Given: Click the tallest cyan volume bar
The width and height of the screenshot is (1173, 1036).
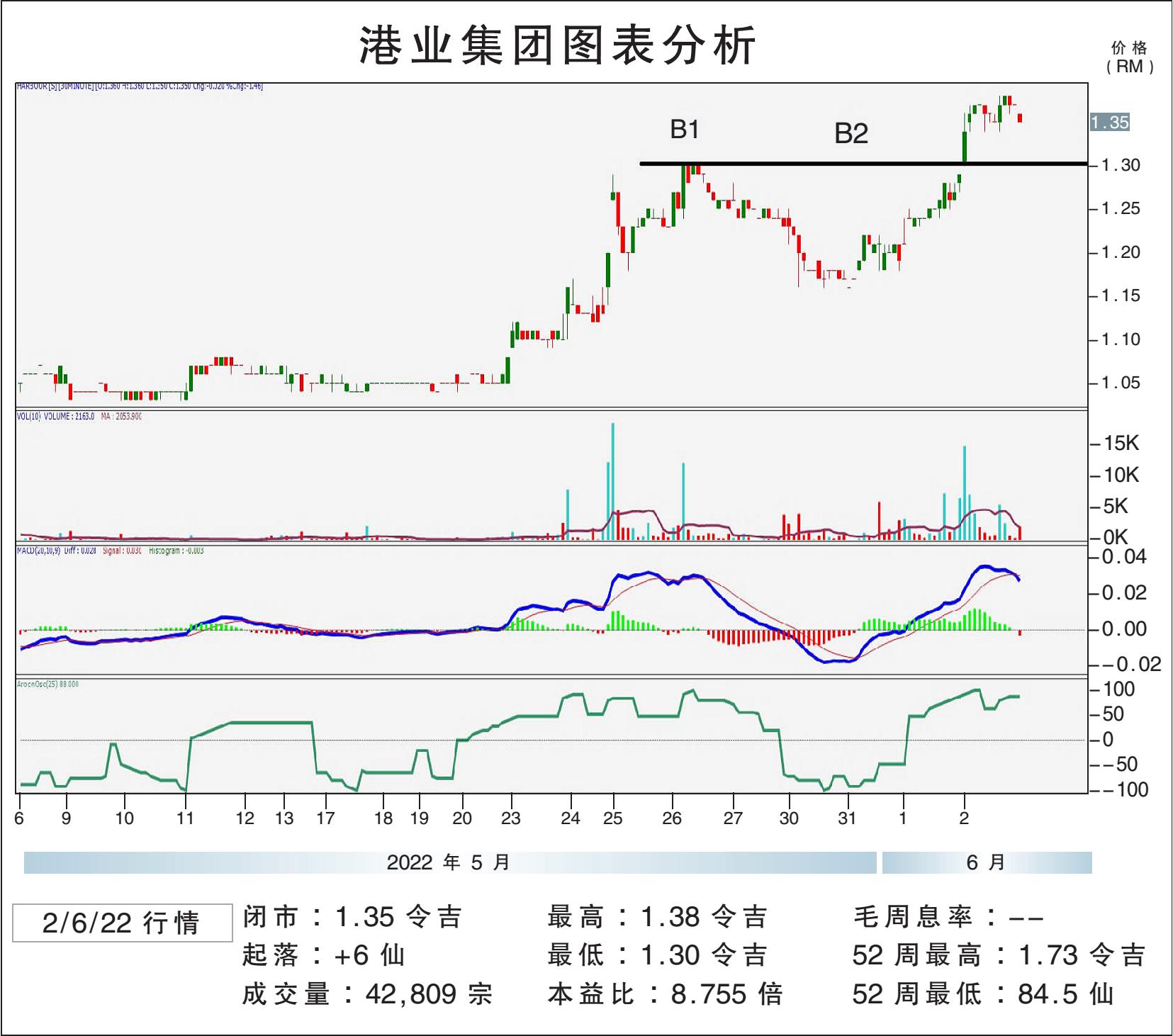Looking at the screenshot, I should (613, 482).
